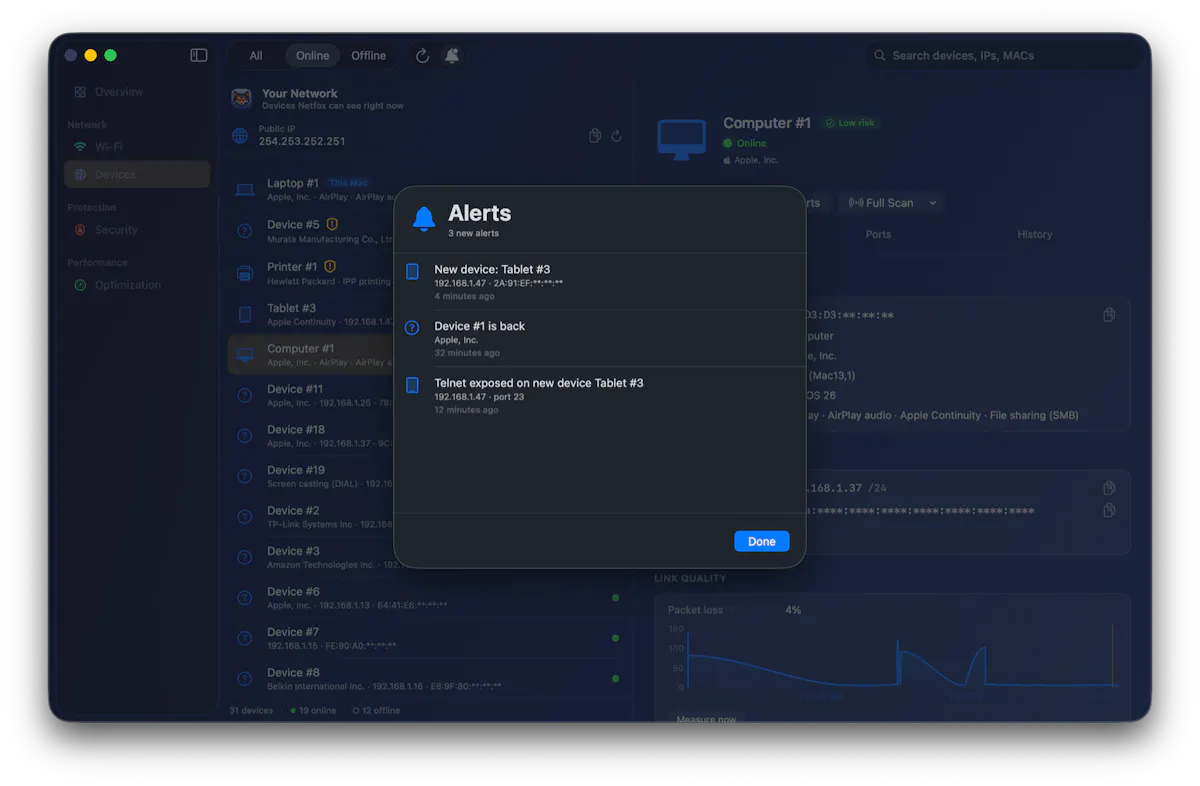Dismiss the Alerts dialog with Done
Image resolution: width=1200 pixels, height=786 pixels.
tap(762, 541)
